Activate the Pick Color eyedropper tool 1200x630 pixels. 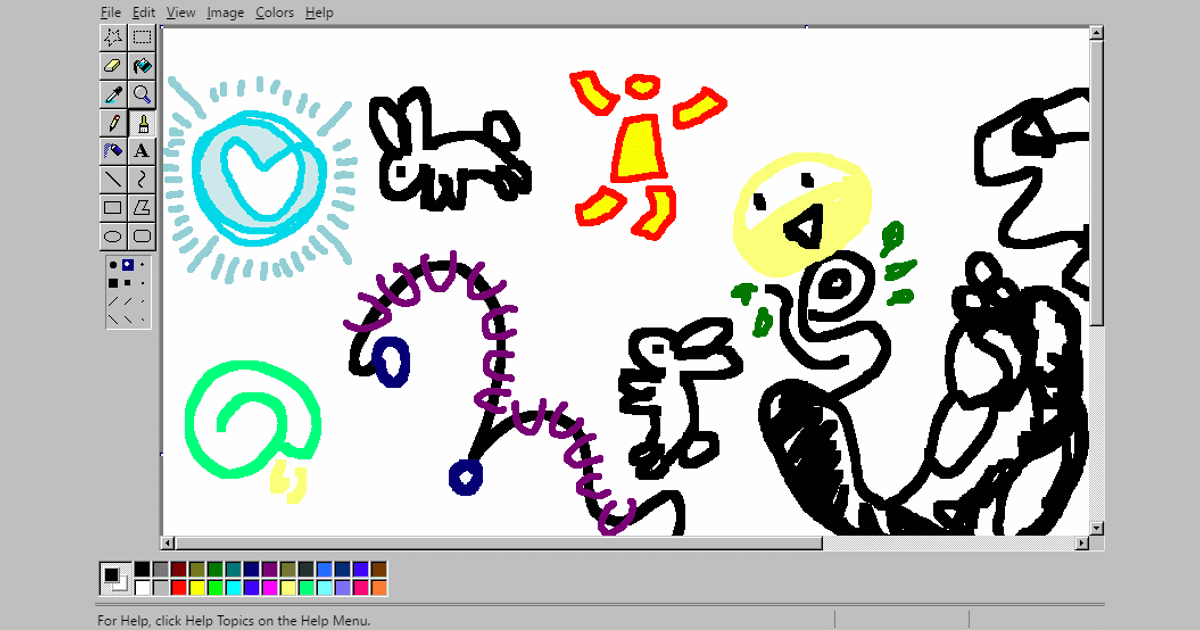pyautogui.click(x=113, y=95)
